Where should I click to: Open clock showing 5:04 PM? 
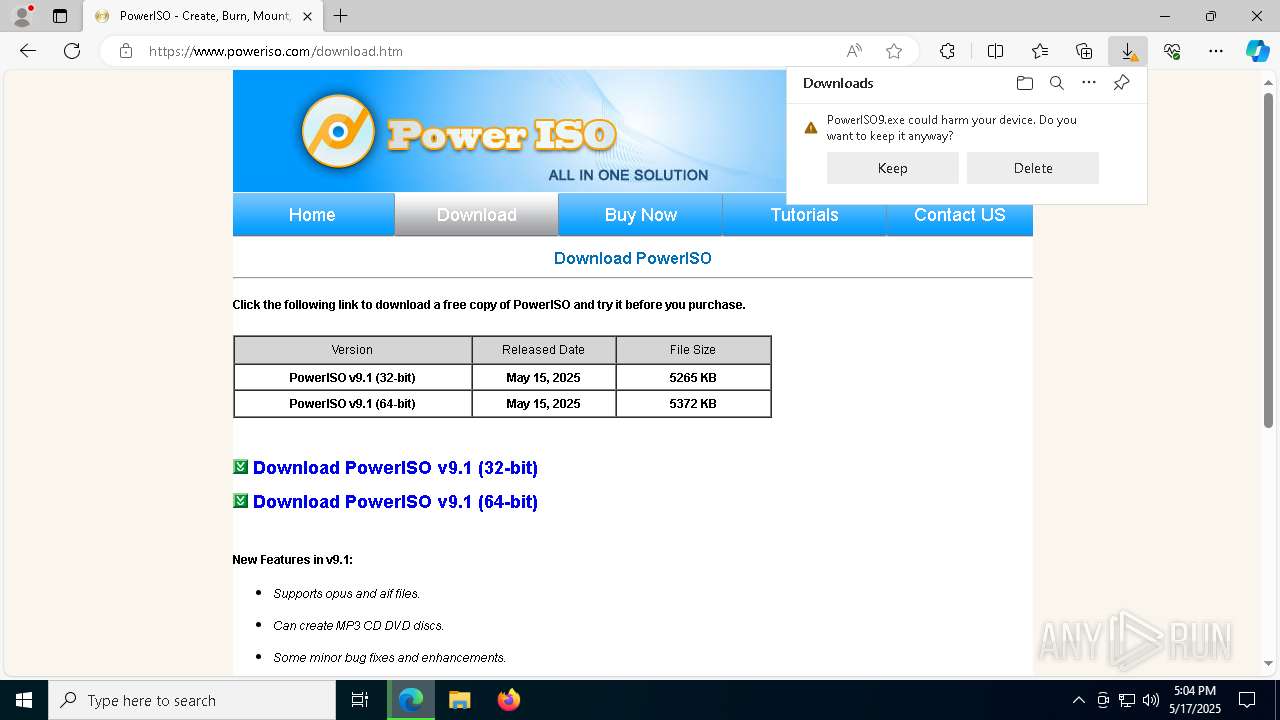click(x=1195, y=700)
